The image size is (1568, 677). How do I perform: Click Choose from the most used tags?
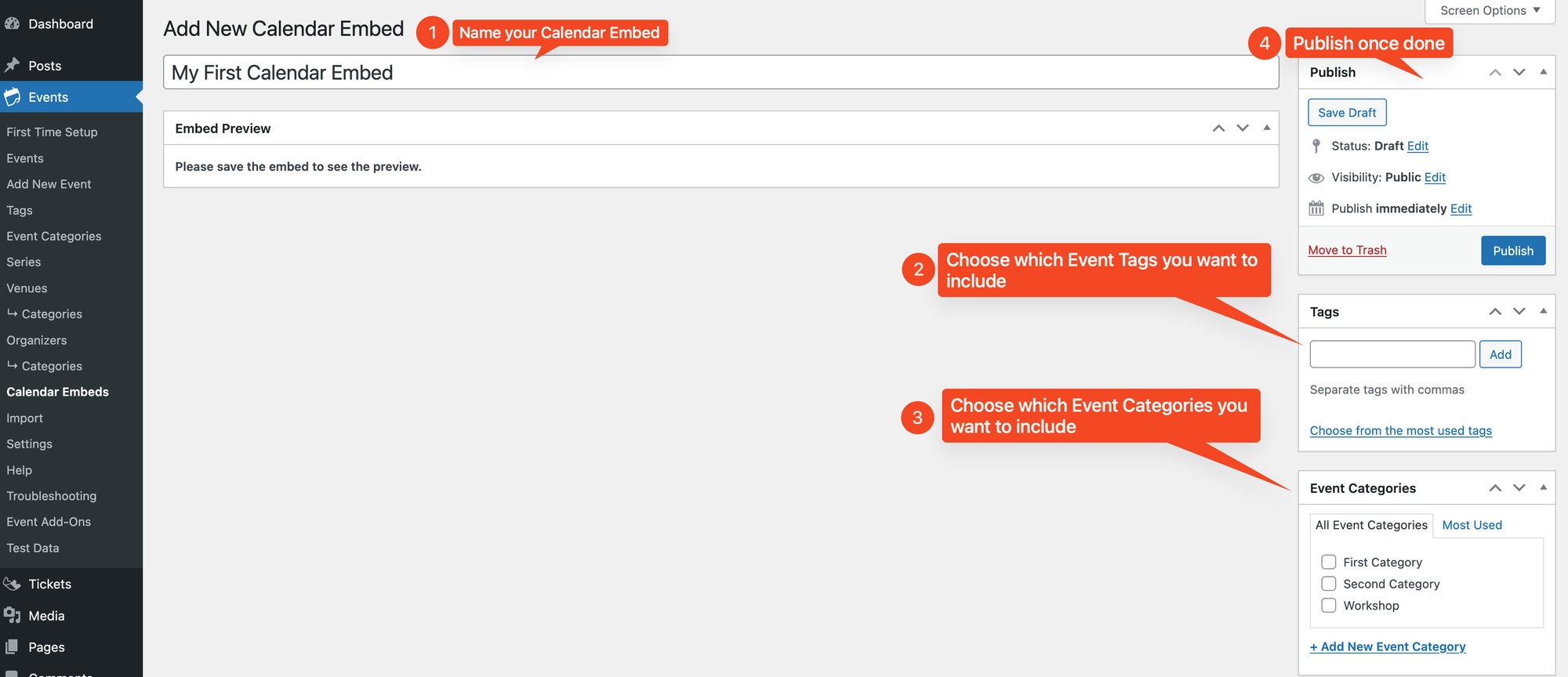(x=1400, y=431)
